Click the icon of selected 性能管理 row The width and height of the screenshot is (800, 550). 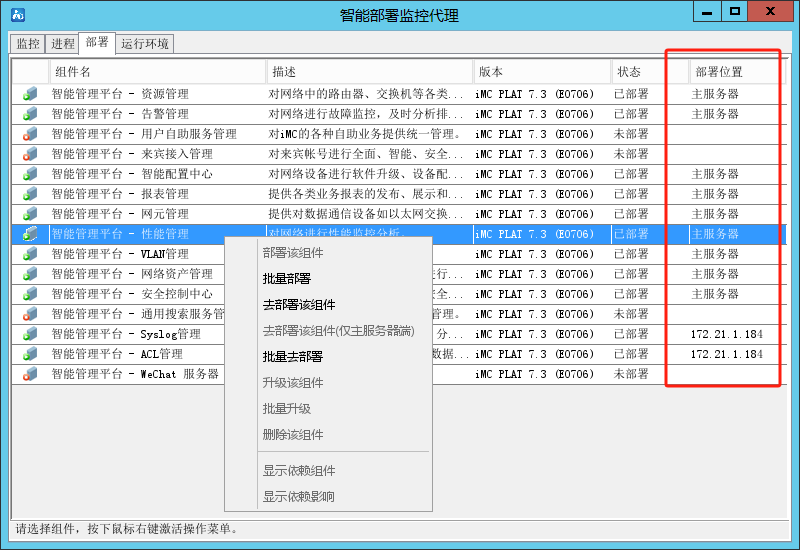(x=30, y=234)
